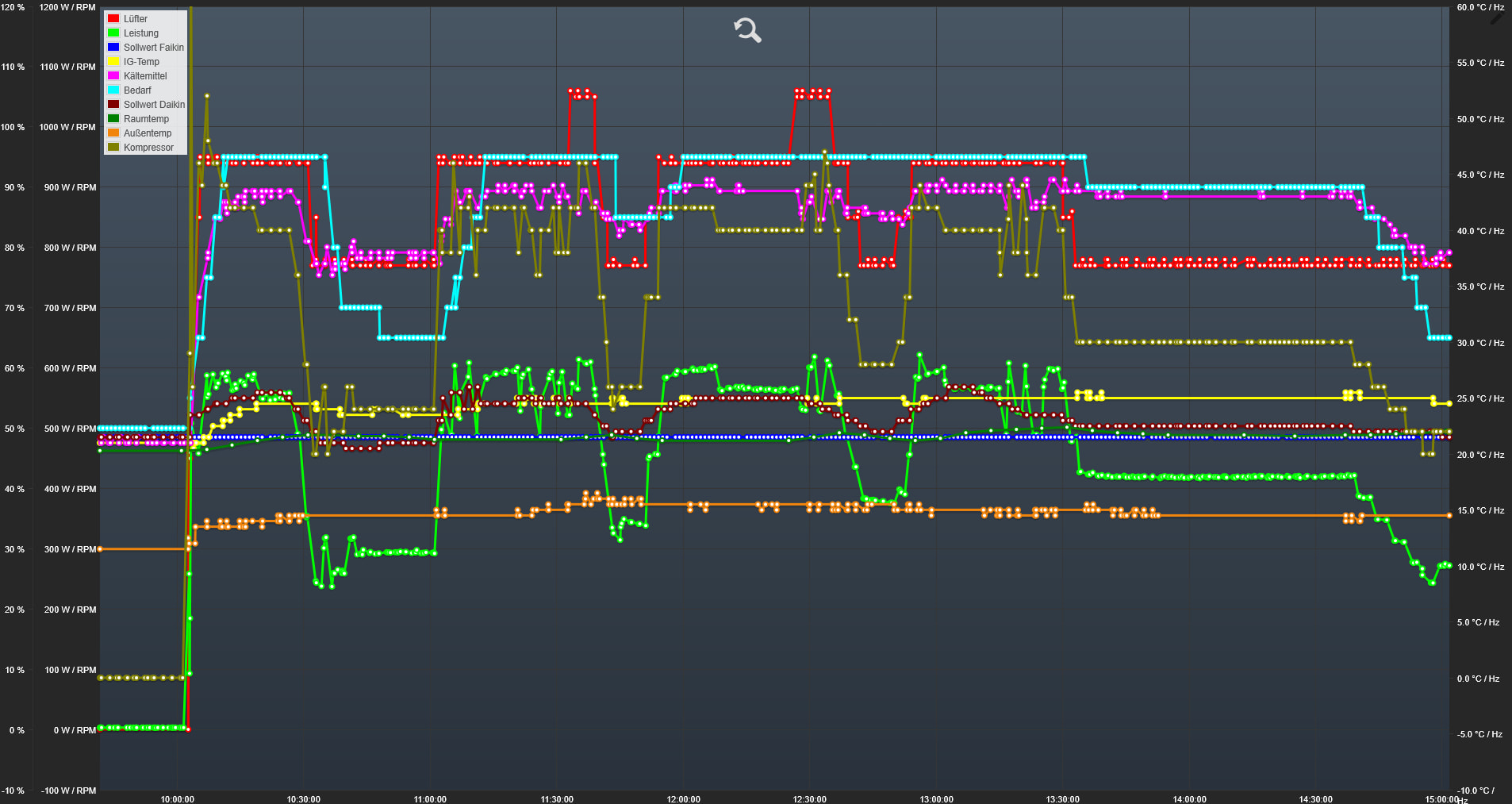
Task: Toggle the Raumtemp series in legend
Action: click(x=146, y=119)
